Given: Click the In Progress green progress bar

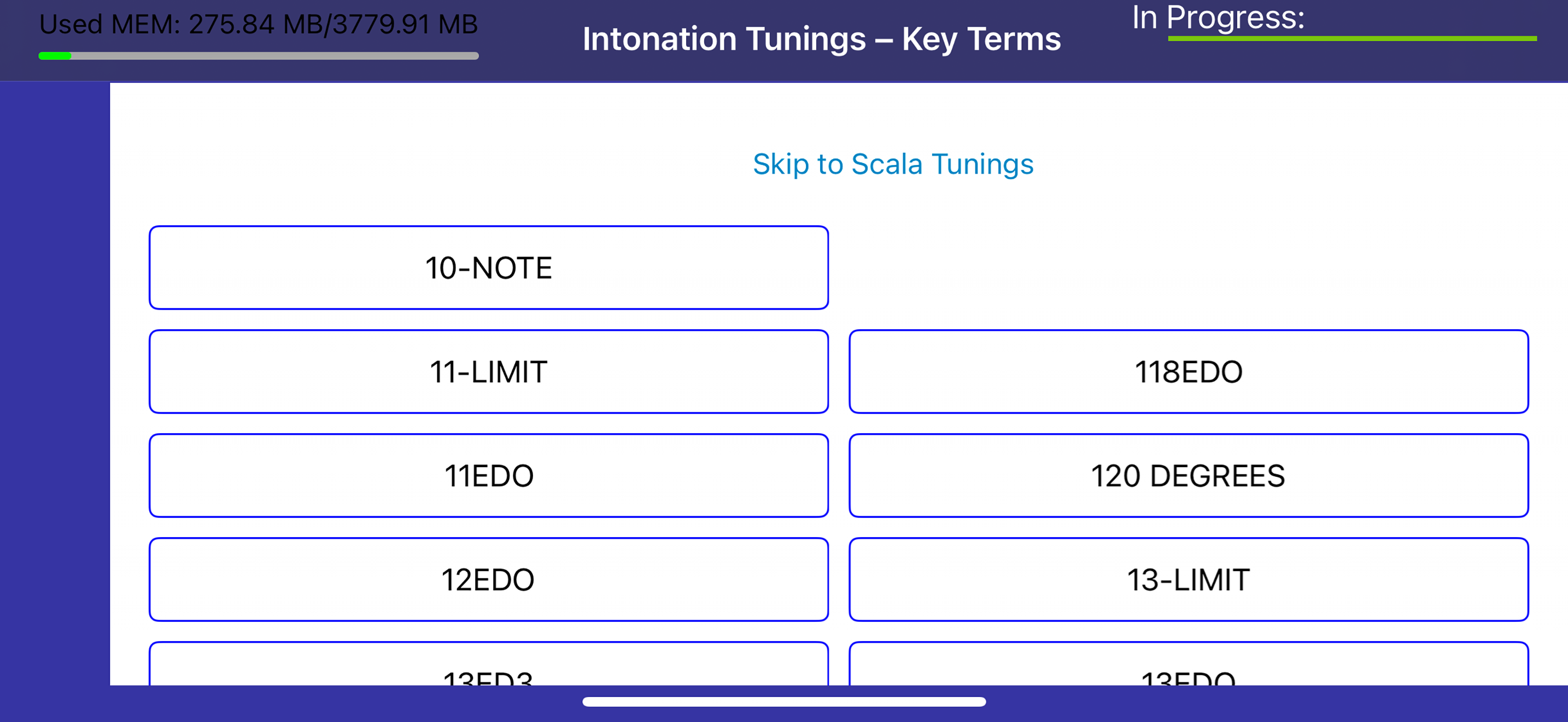Looking at the screenshot, I should 1352,38.
